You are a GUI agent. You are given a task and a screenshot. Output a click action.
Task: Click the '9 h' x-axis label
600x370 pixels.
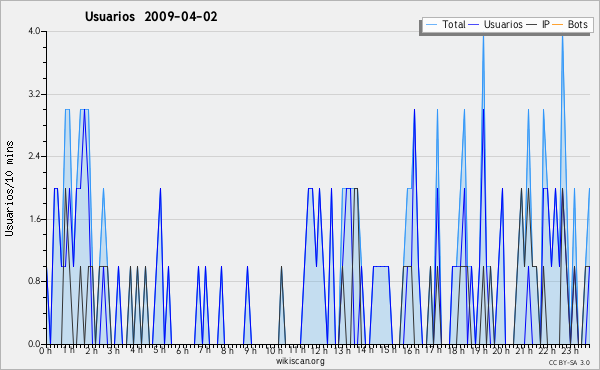[250, 351]
